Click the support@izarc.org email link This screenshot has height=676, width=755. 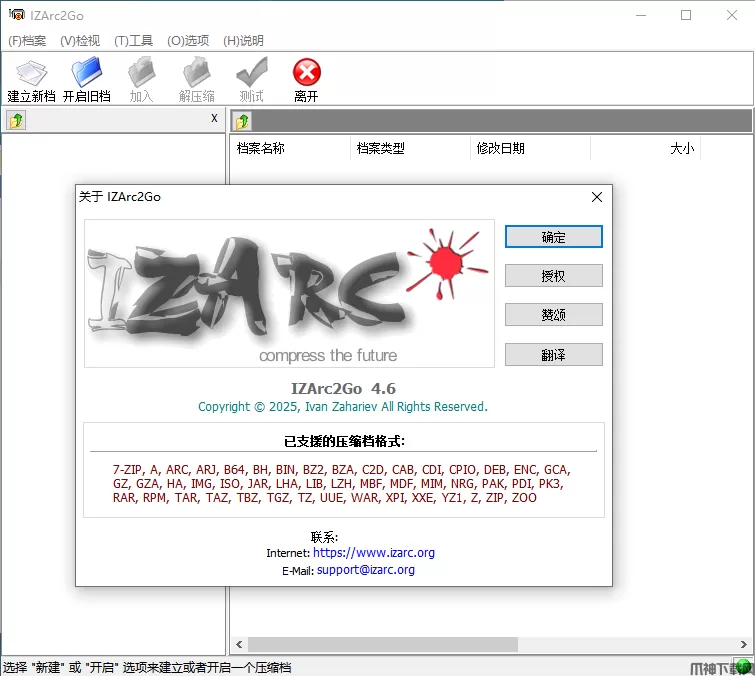pos(365,570)
